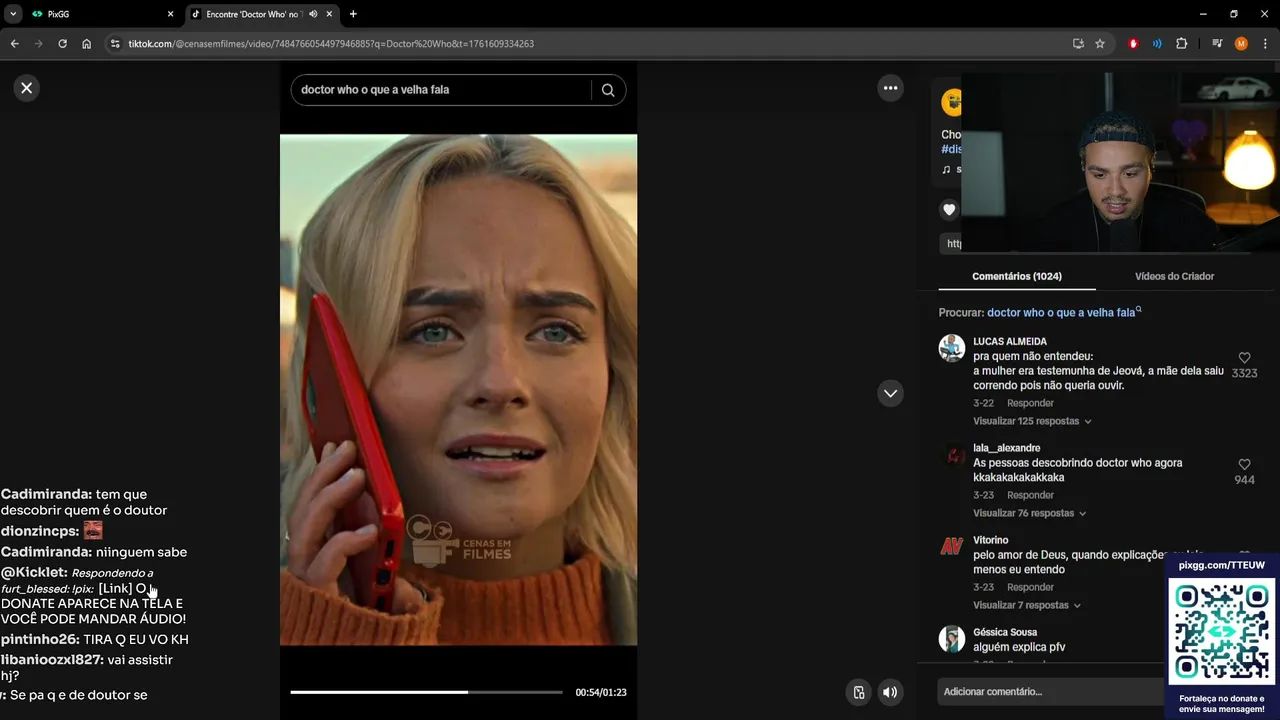Open Géssica Sousa's profile avatar
Viewport: 1280px width, 720px height.
coord(952,639)
